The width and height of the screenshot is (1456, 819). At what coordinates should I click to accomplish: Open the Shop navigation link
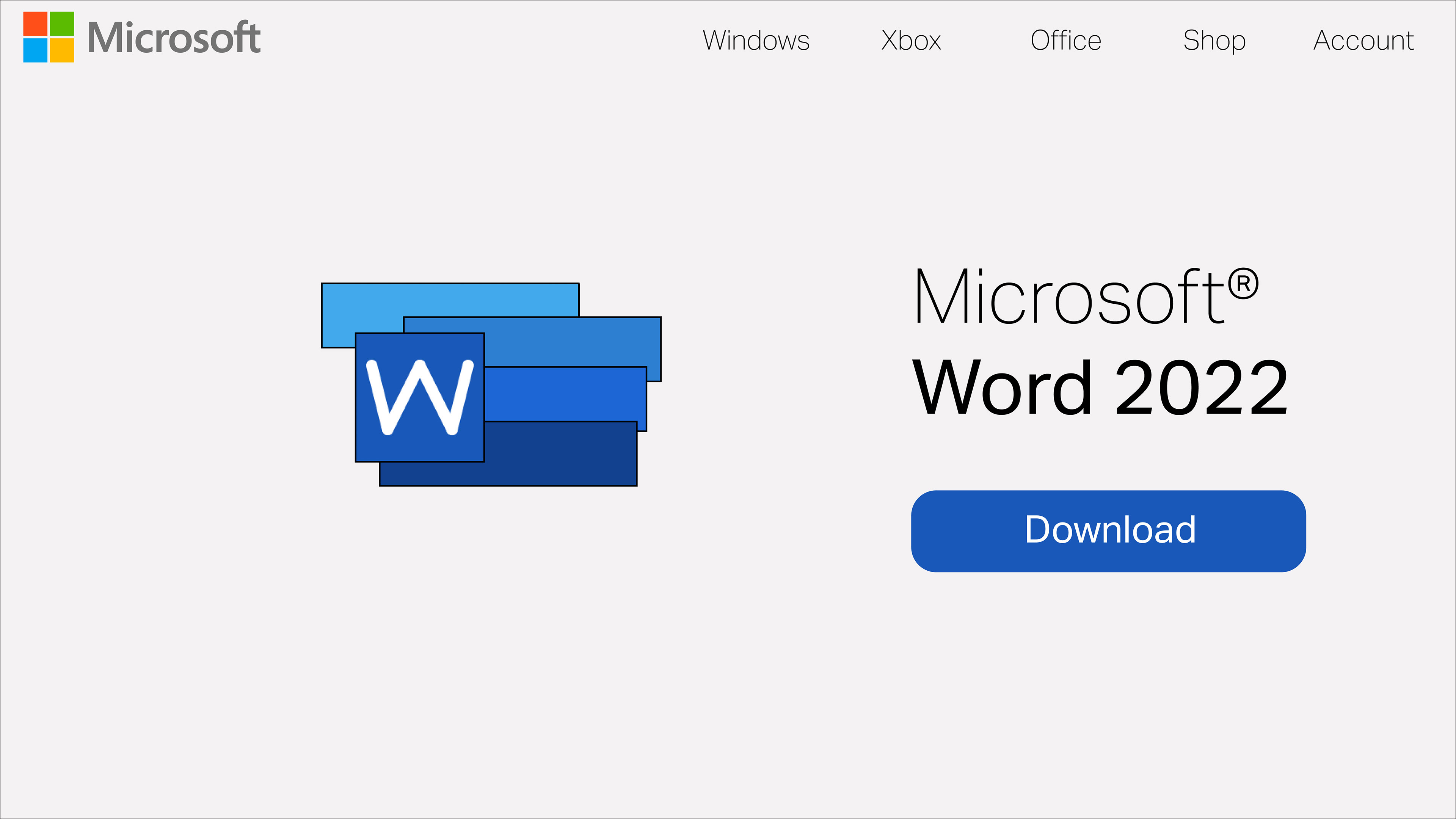click(x=1214, y=41)
